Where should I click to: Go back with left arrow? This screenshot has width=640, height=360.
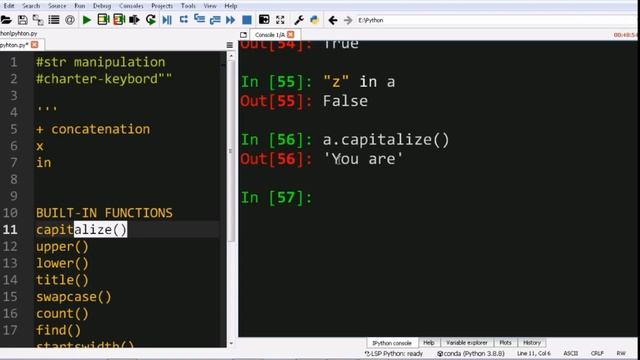pyautogui.click(x=333, y=20)
